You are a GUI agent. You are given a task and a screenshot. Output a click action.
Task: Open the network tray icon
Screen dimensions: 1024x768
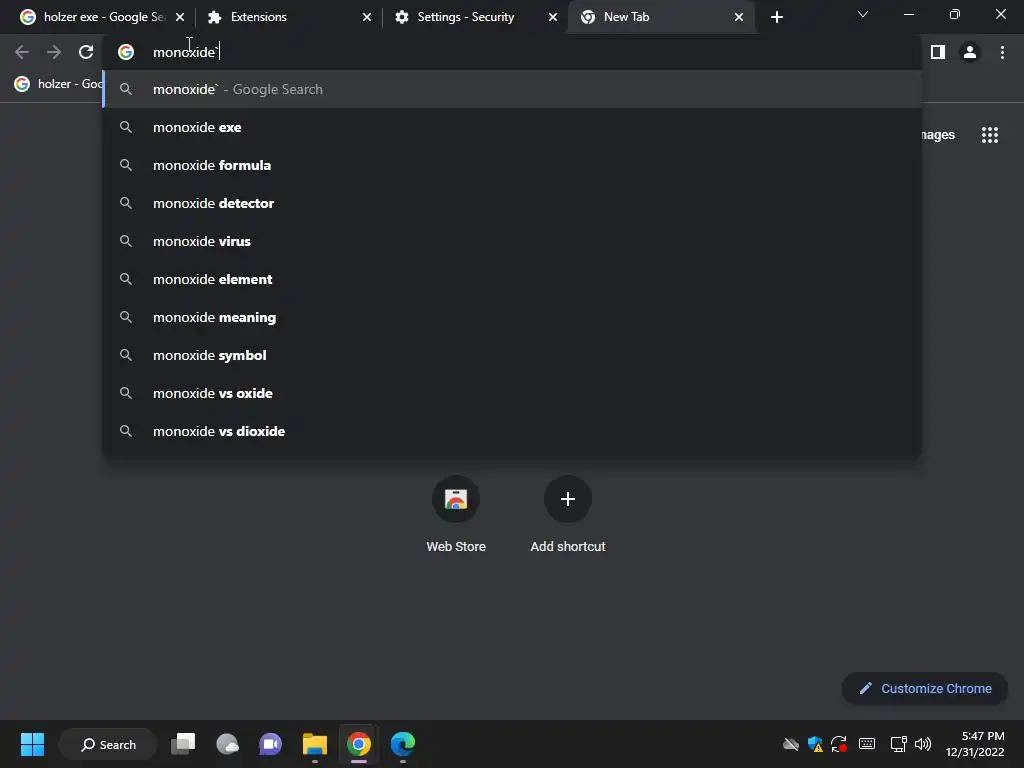pyautogui.click(x=899, y=744)
